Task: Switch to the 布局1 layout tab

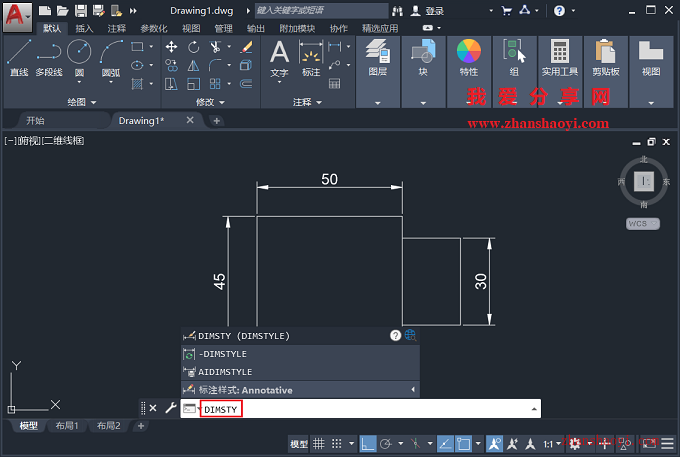Action: click(67, 426)
